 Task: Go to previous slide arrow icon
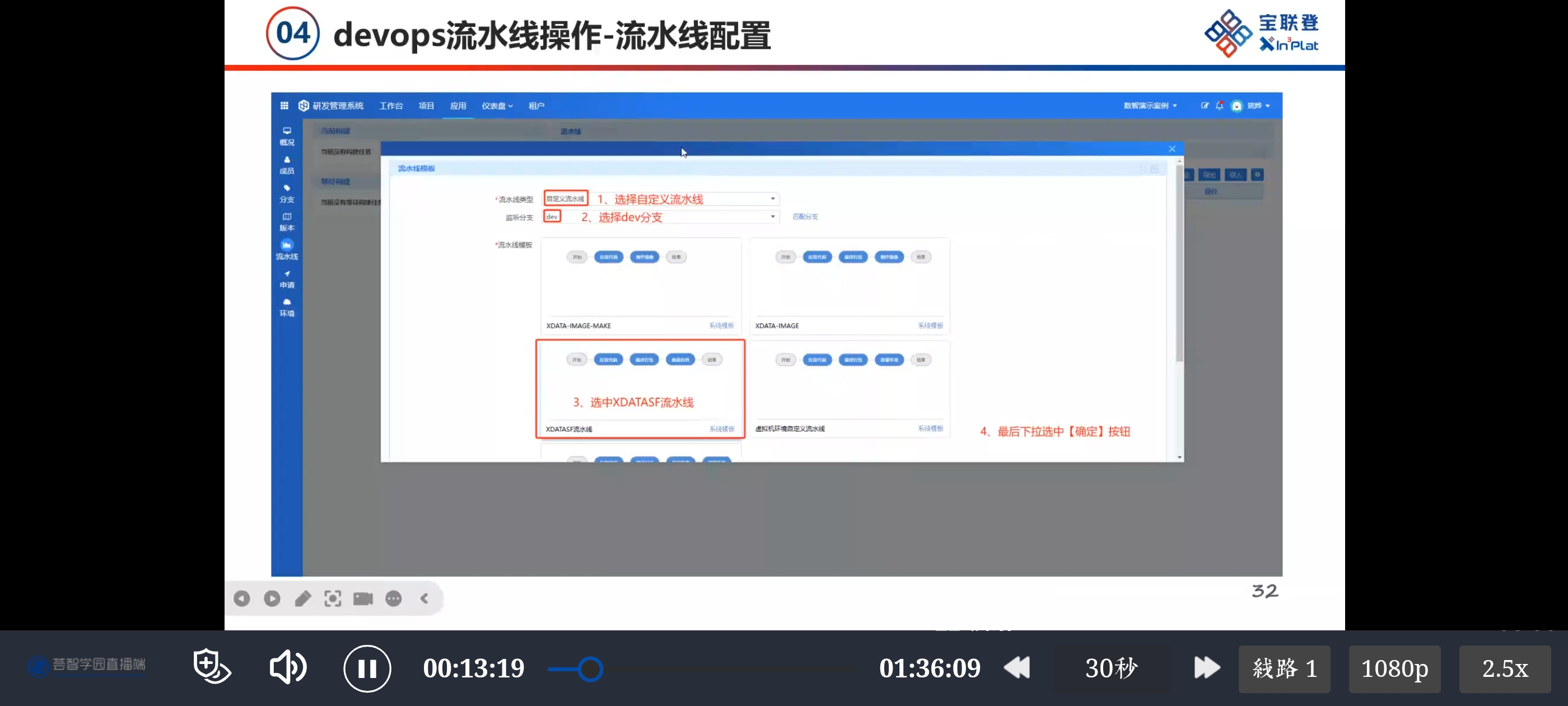tap(242, 599)
